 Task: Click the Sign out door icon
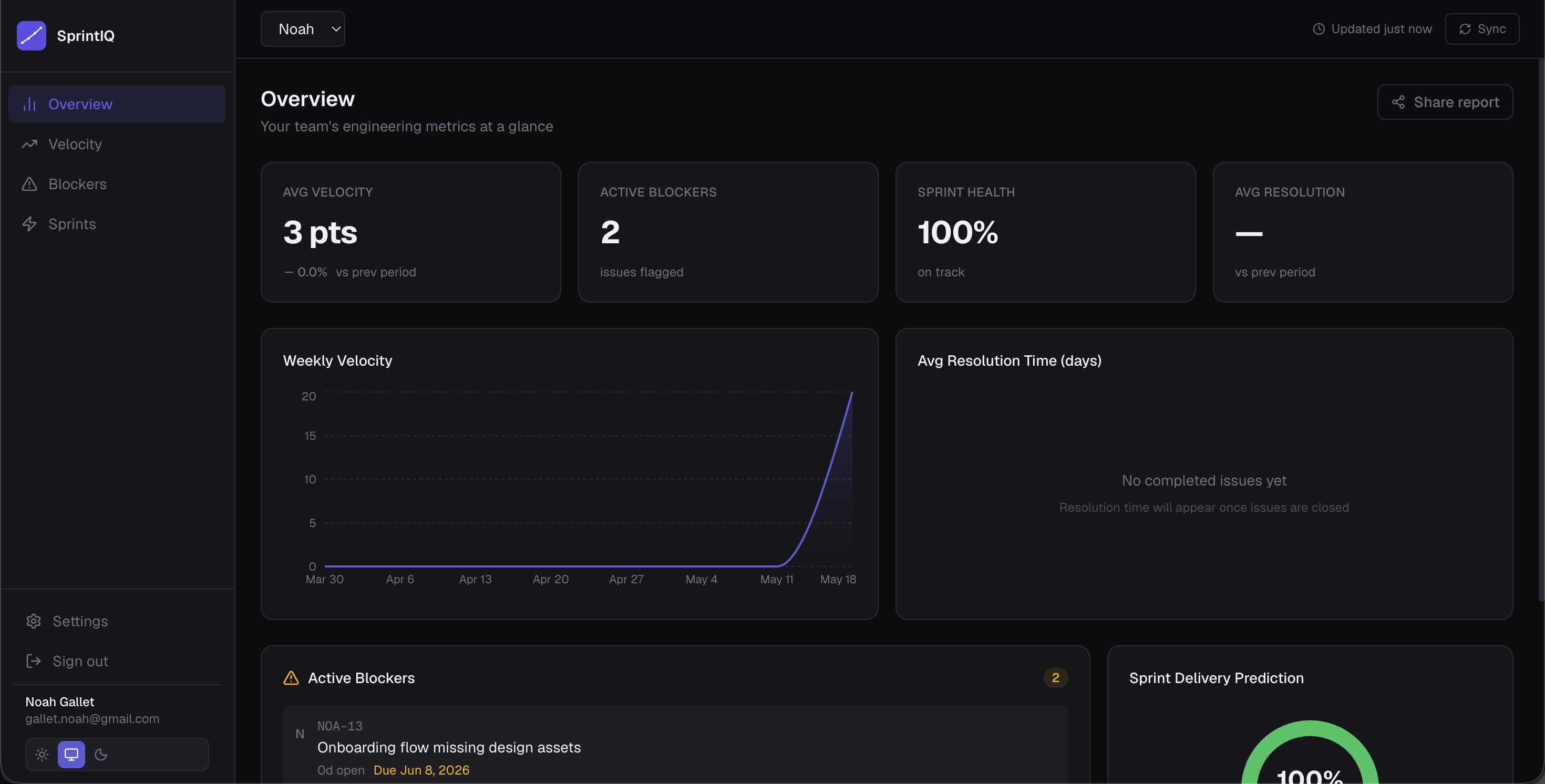pyautogui.click(x=34, y=661)
